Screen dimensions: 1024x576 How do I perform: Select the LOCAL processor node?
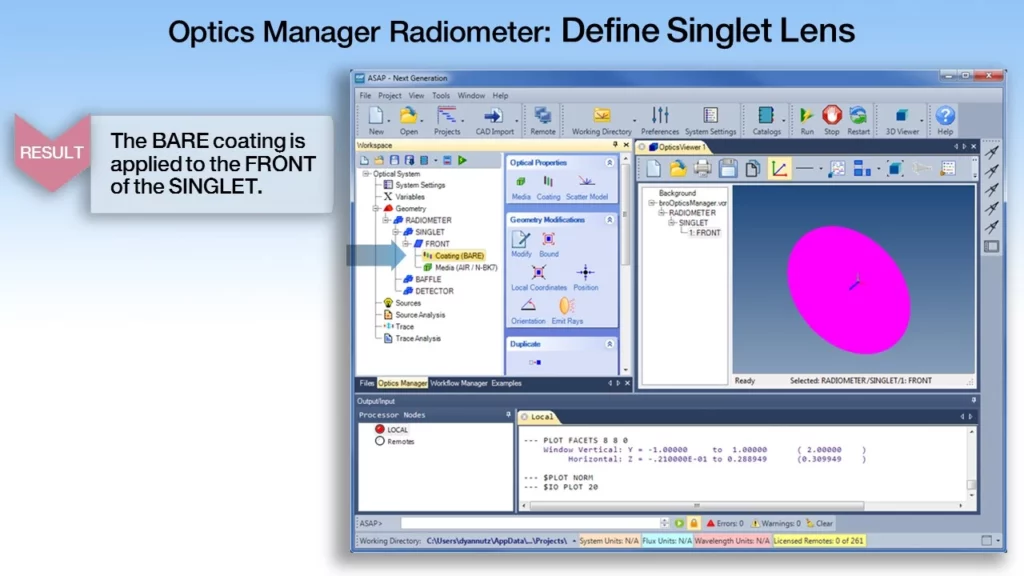[381, 429]
